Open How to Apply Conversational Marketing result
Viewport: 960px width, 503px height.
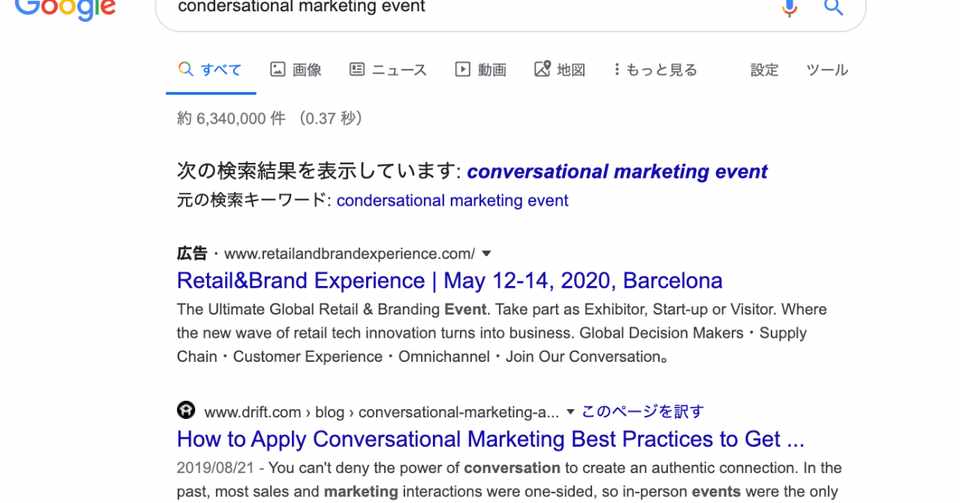tap(490, 439)
